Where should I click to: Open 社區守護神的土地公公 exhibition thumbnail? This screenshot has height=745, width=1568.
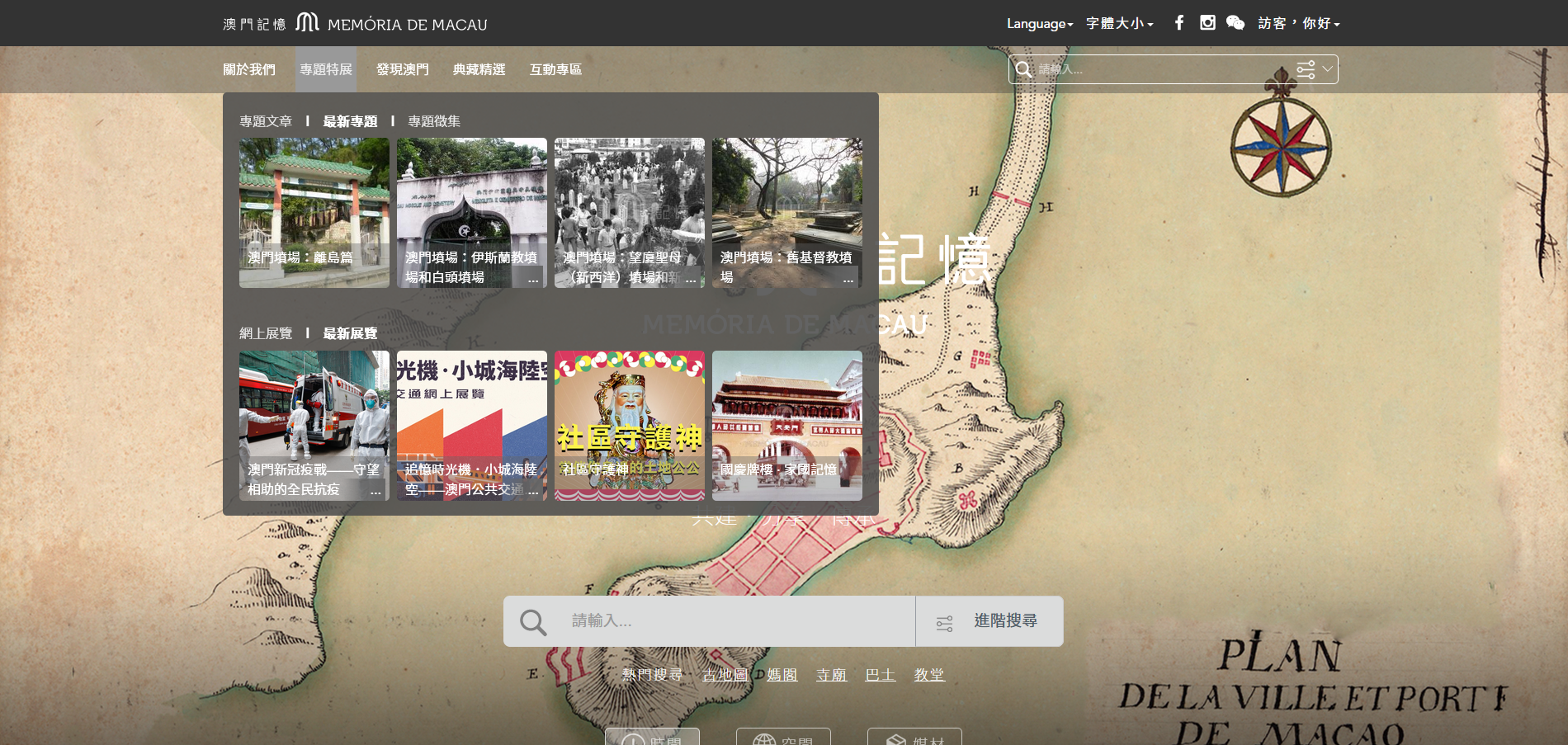(630, 426)
